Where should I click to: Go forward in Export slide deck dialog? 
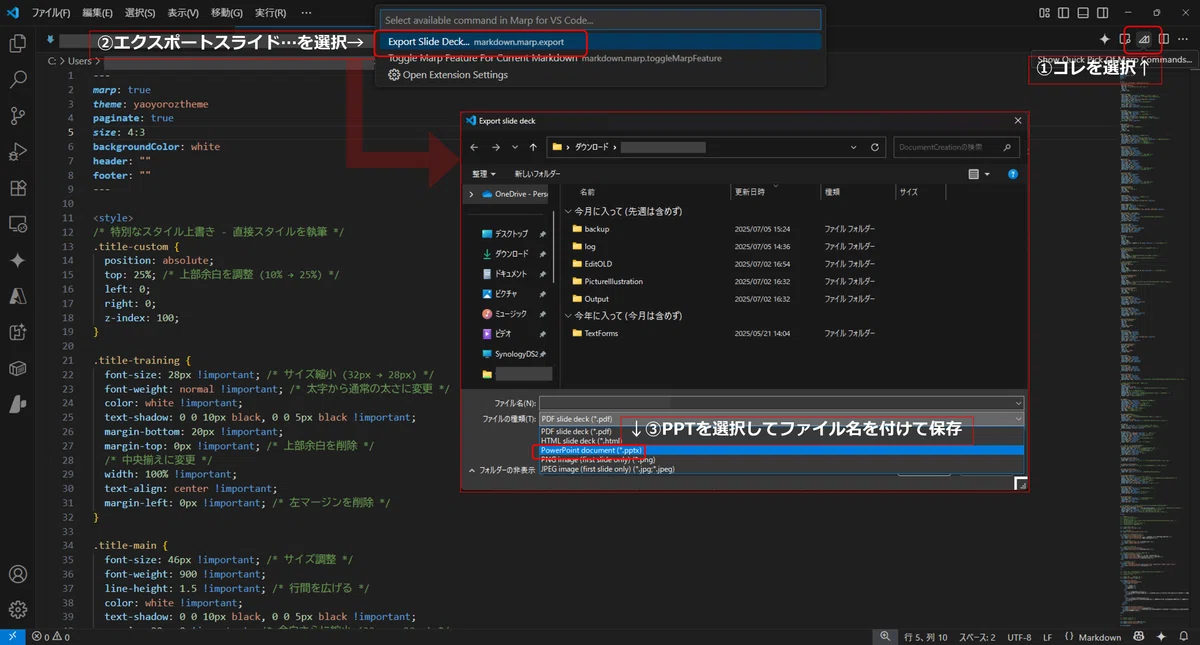pyautogui.click(x=495, y=147)
